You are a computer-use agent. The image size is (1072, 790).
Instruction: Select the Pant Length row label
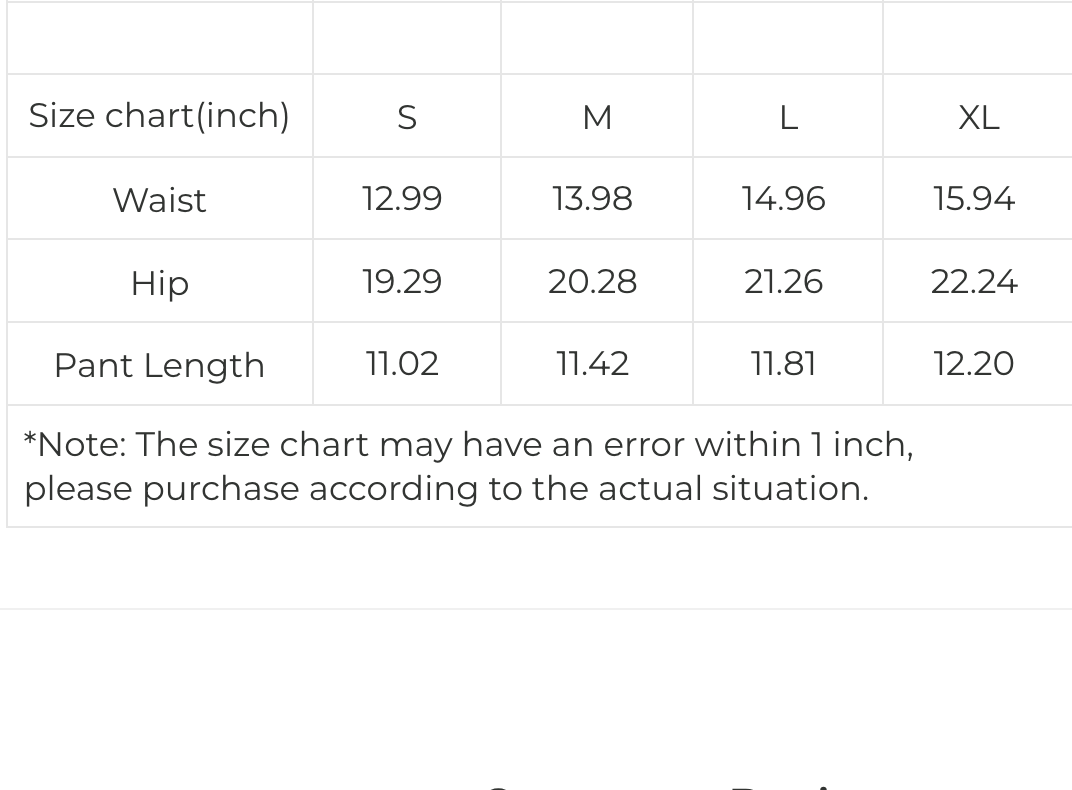159,365
